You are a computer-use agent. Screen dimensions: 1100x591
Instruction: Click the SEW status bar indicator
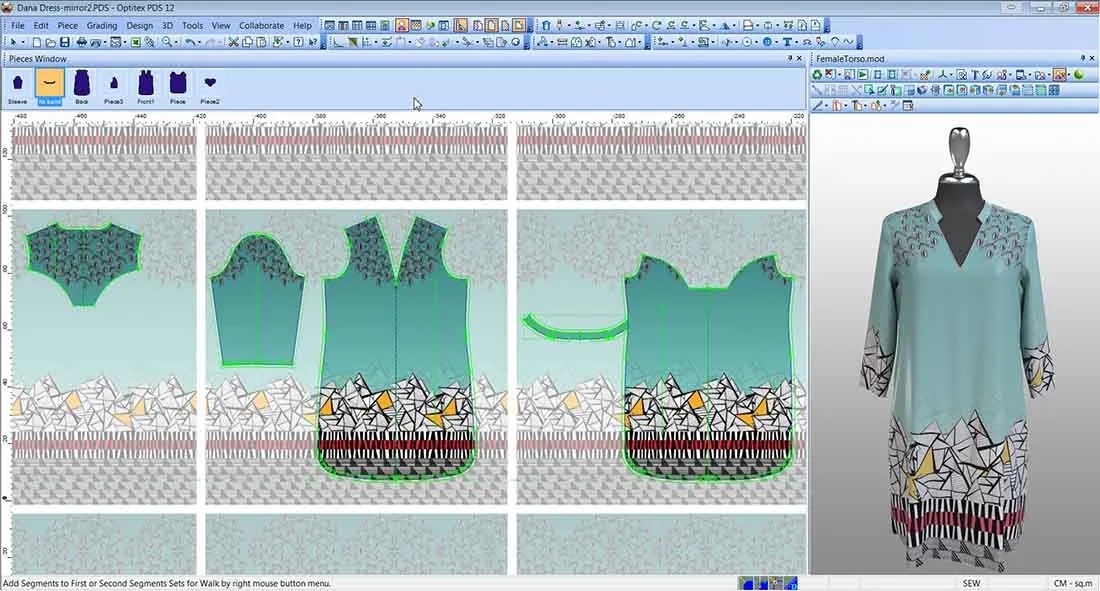[x=972, y=583]
